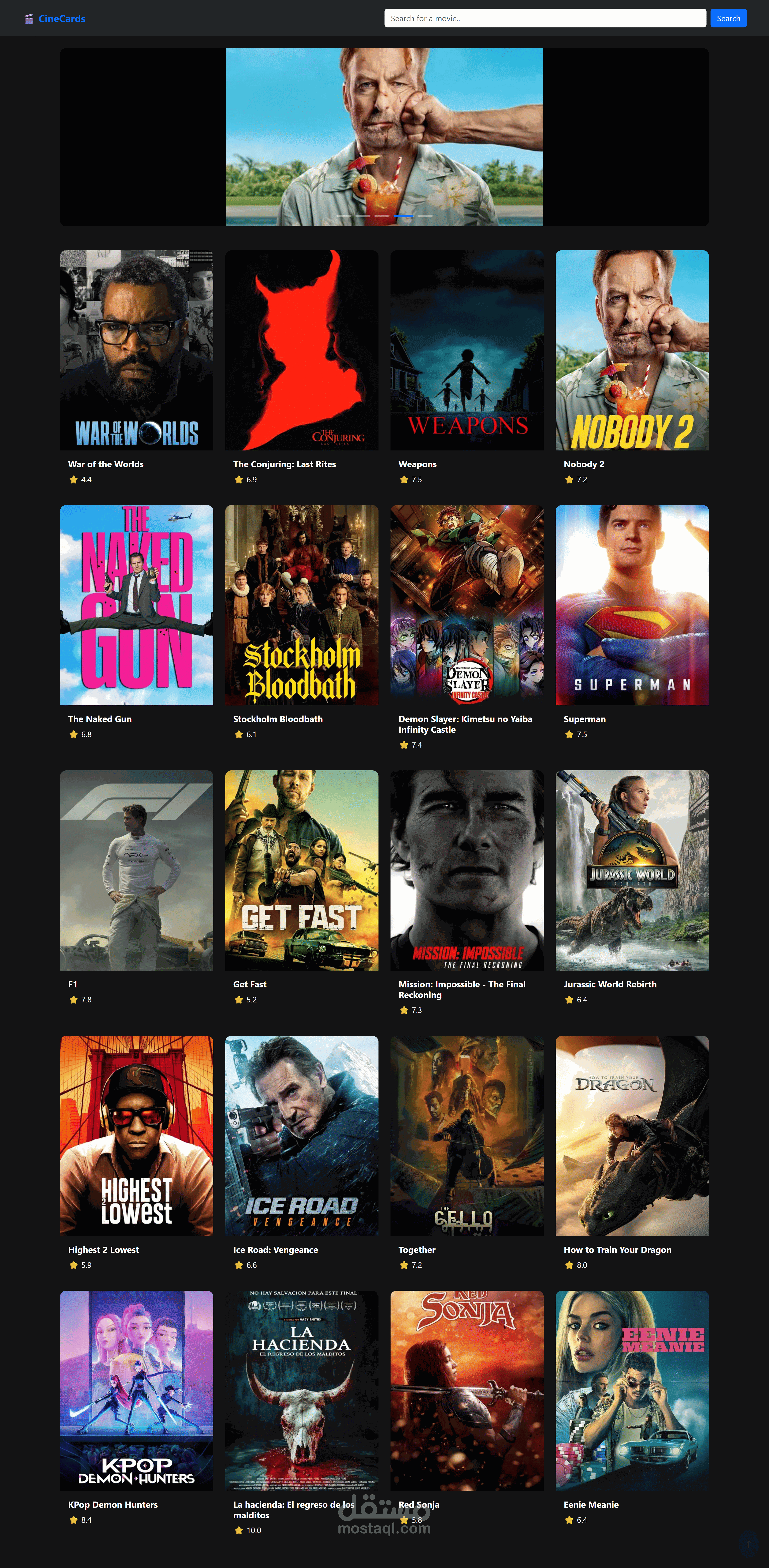
Task: Select the first carousel slide indicator
Action: pos(344,216)
